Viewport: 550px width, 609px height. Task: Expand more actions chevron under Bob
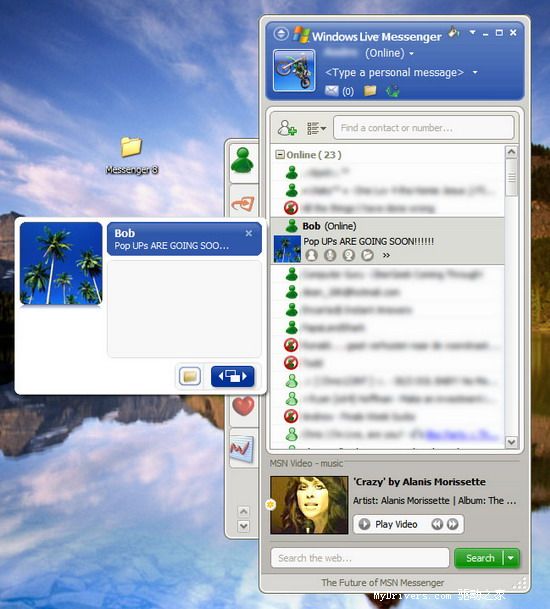click(x=386, y=256)
